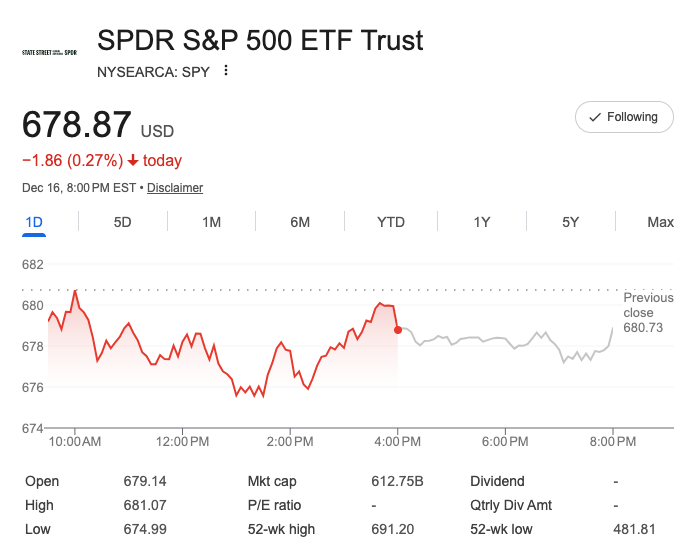Switch to 6M chart view
691x559 pixels.
[300, 222]
